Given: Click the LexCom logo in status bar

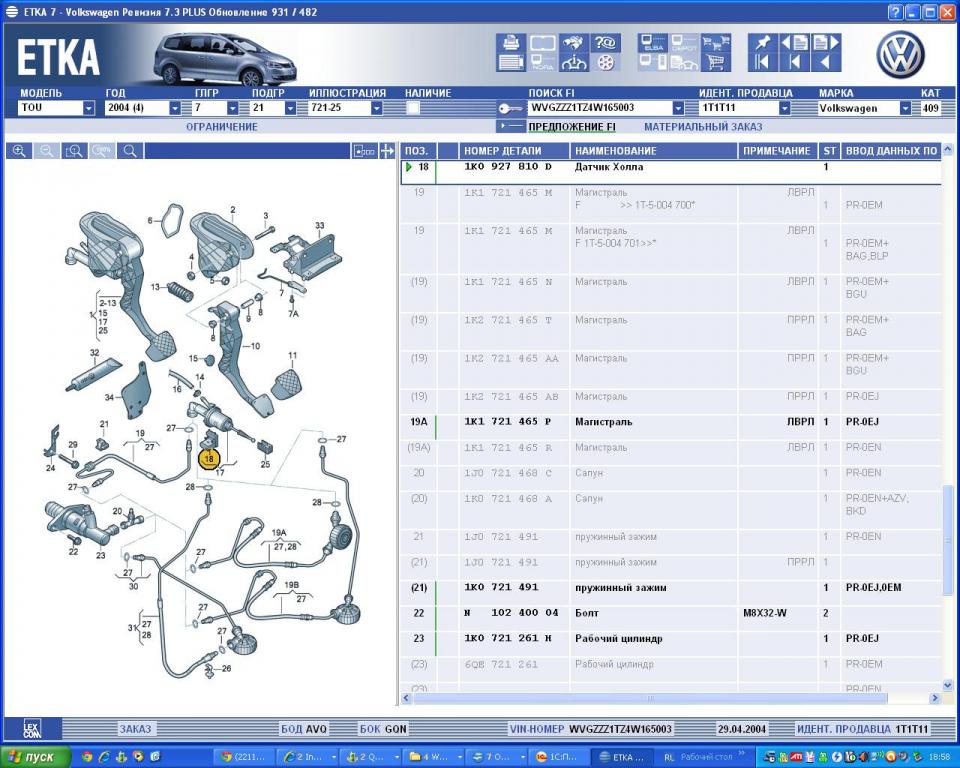Looking at the screenshot, I should 32,729.
